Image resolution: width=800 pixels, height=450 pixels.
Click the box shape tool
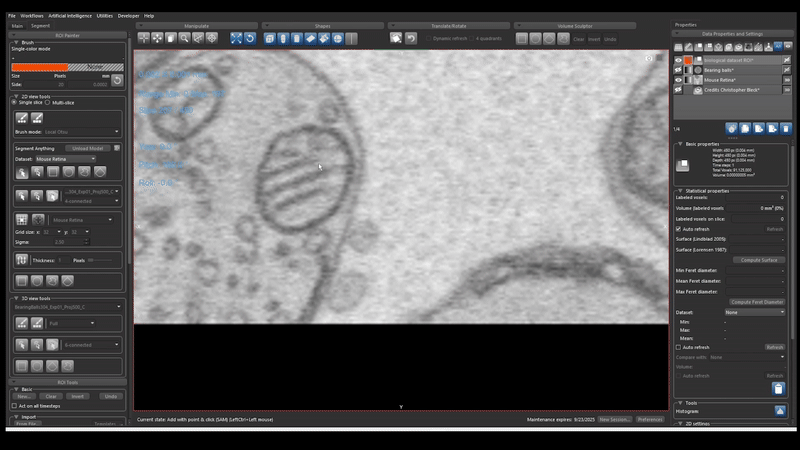pos(270,38)
